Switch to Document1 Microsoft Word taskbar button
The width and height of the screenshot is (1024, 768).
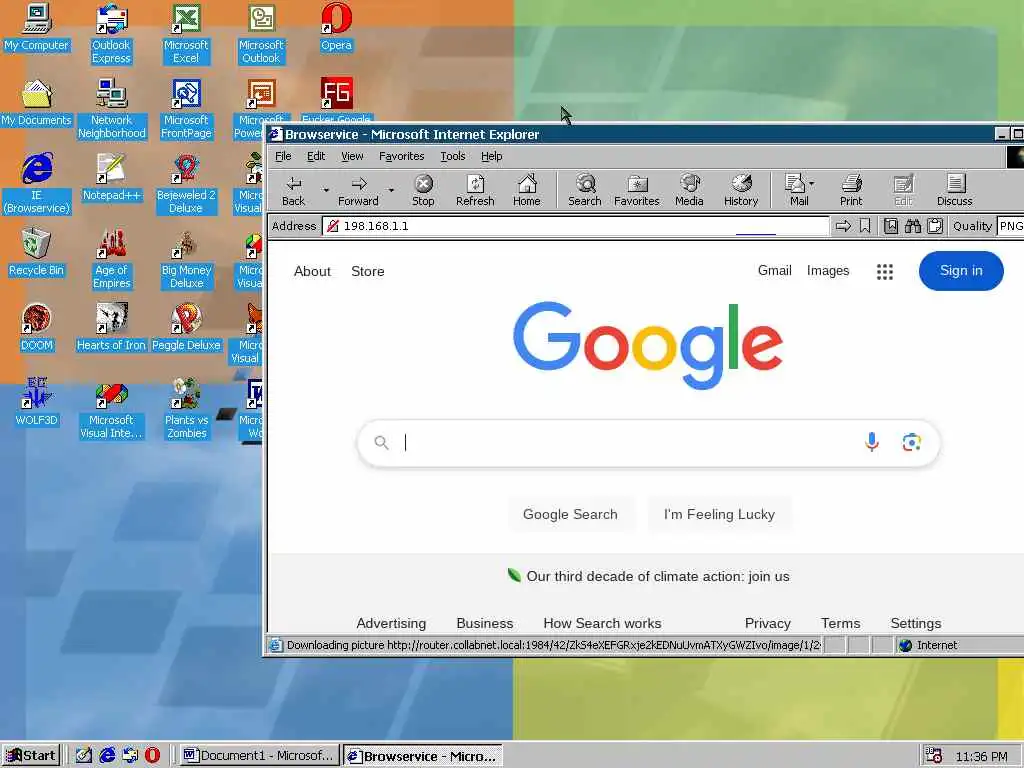pos(260,756)
